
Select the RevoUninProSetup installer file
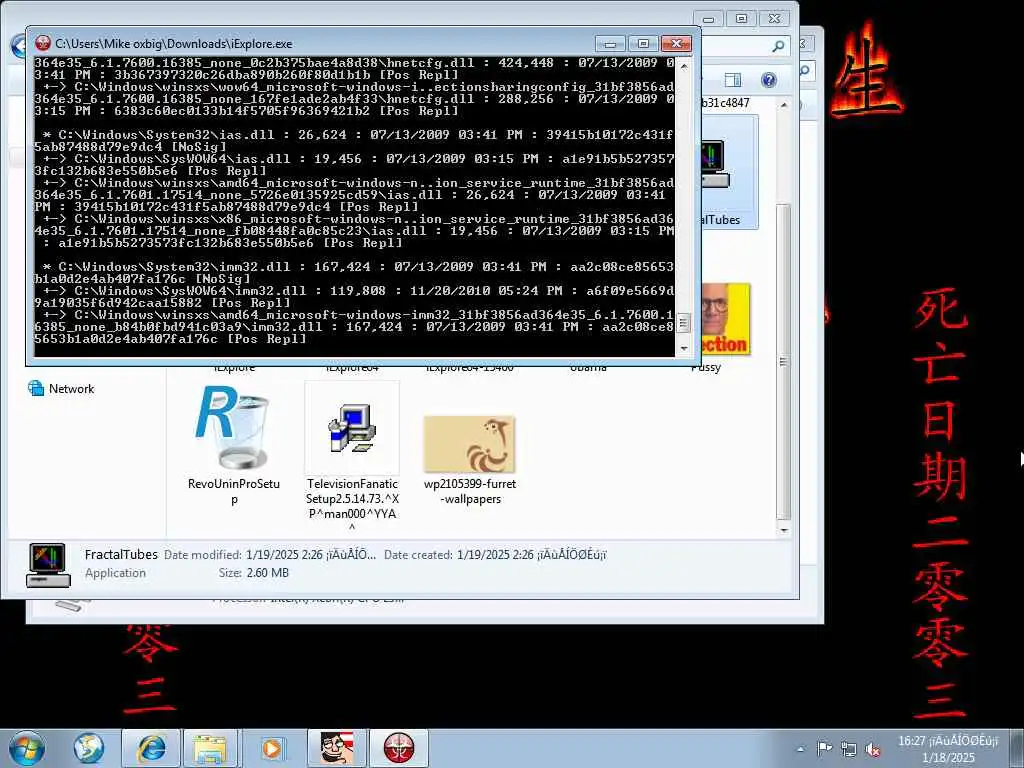click(x=234, y=447)
